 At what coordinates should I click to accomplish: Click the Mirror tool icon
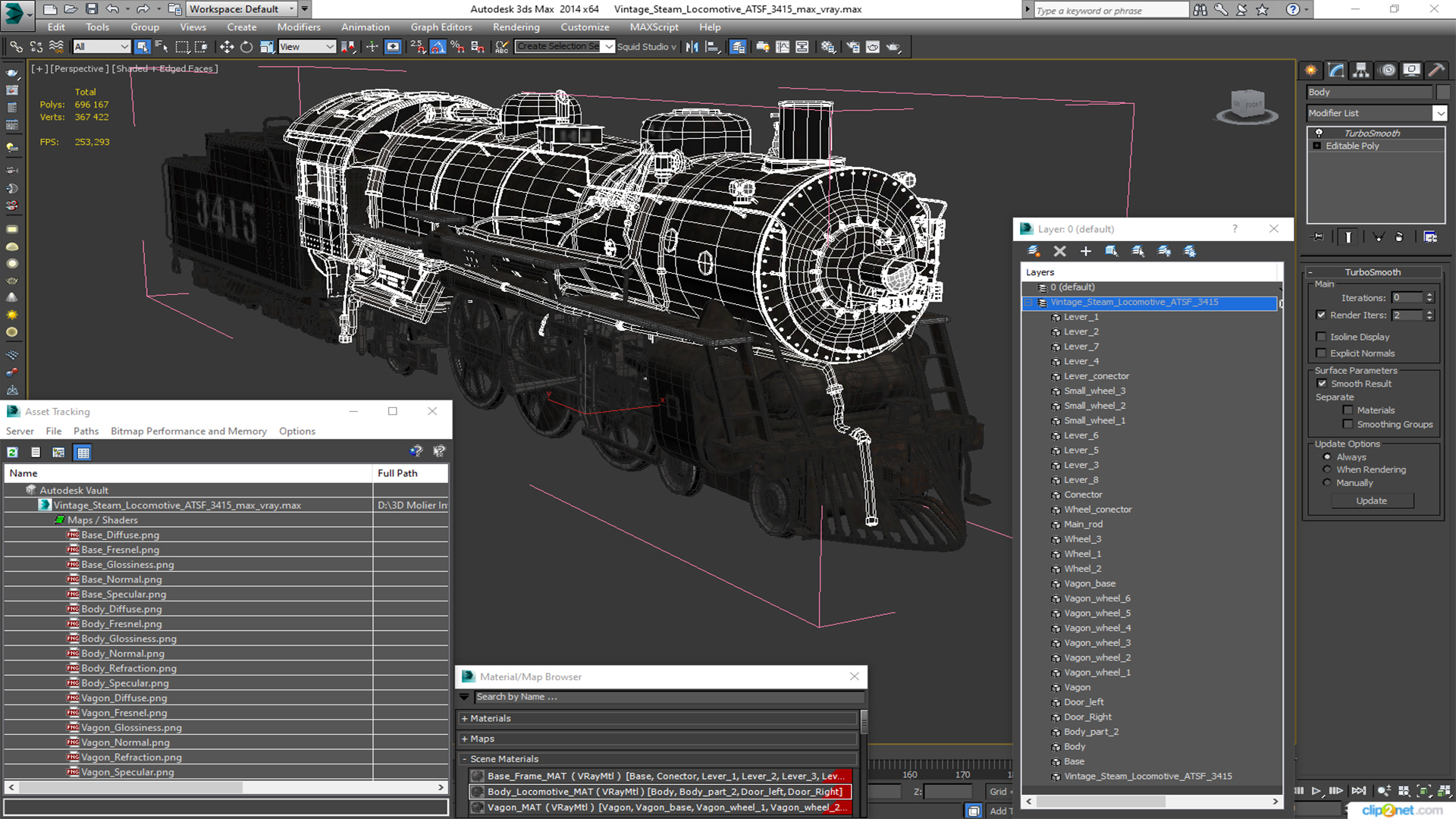(692, 47)
